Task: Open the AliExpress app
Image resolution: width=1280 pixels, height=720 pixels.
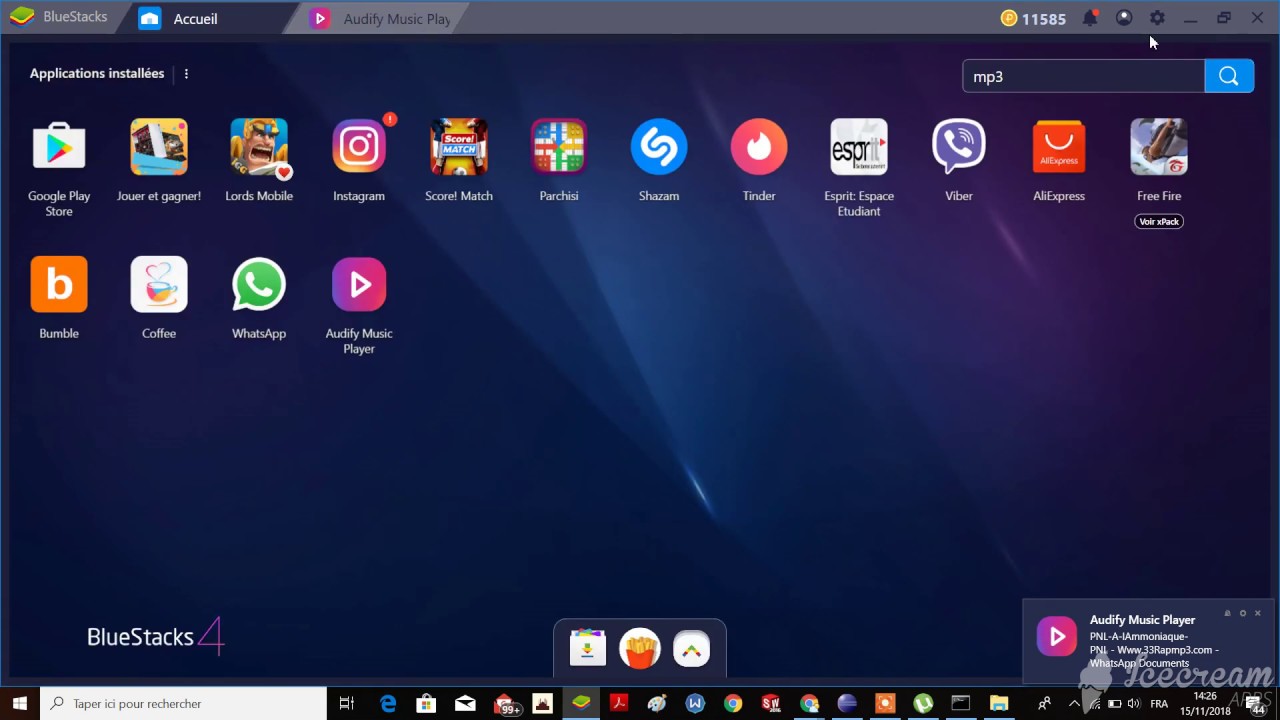Action: pos(1059,147)
